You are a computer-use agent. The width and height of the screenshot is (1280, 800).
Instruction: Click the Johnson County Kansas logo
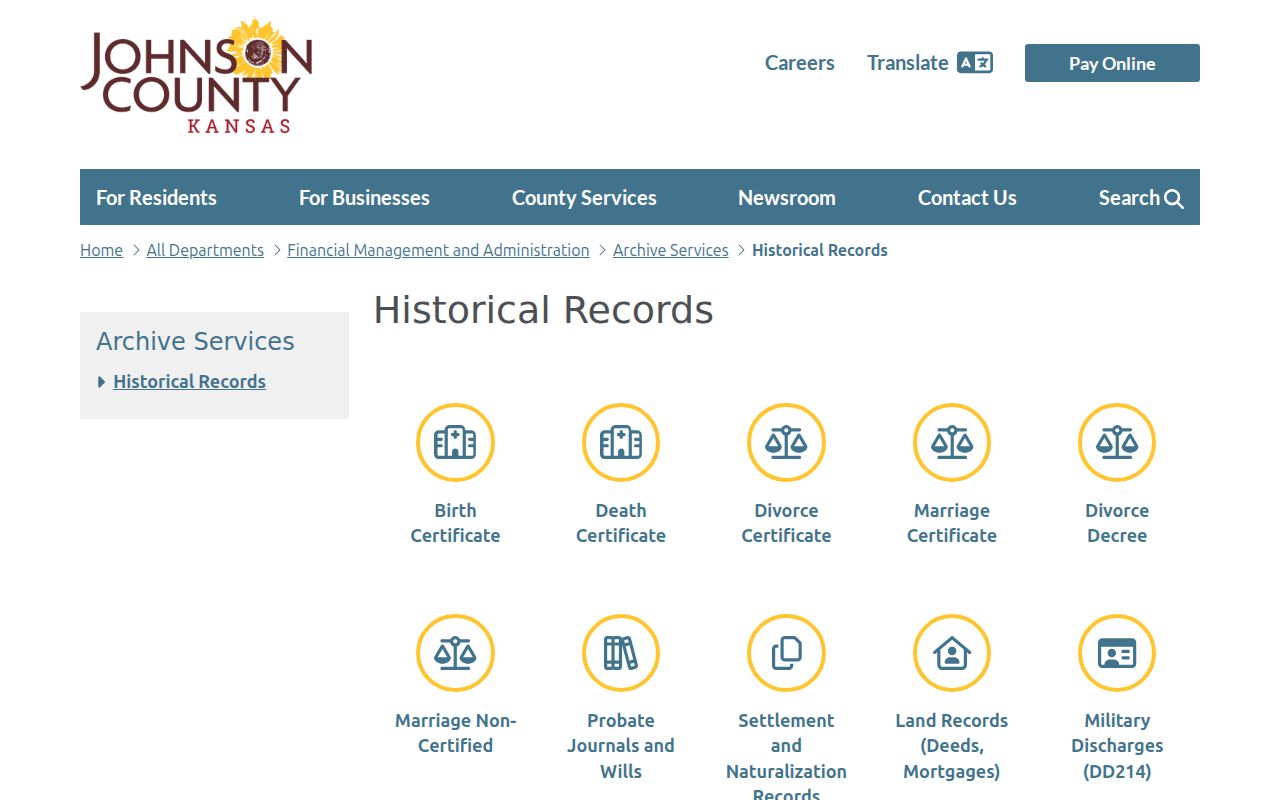(197, 76)
